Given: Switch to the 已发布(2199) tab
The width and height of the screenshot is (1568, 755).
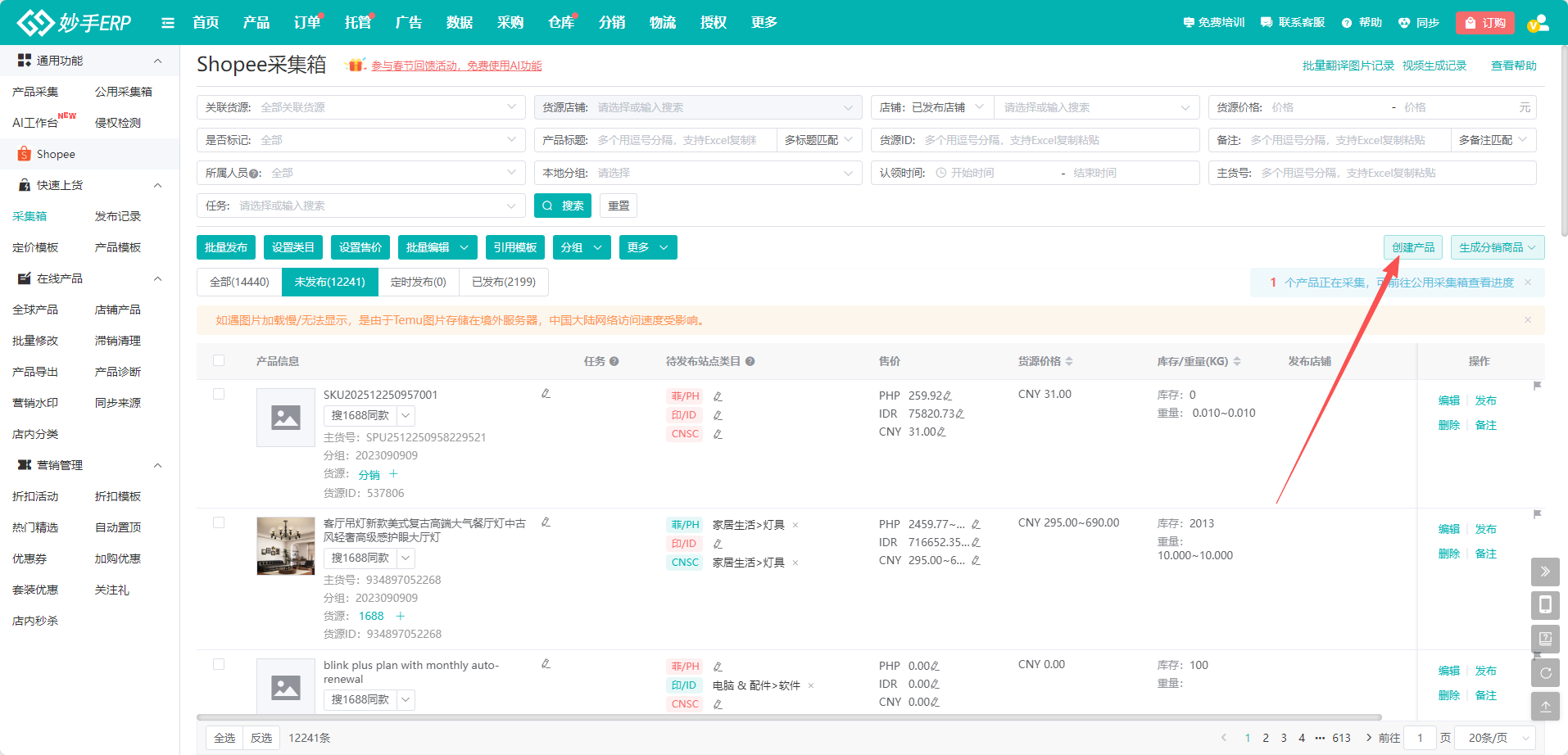Looking at the screenshot, I should point(504,282).
